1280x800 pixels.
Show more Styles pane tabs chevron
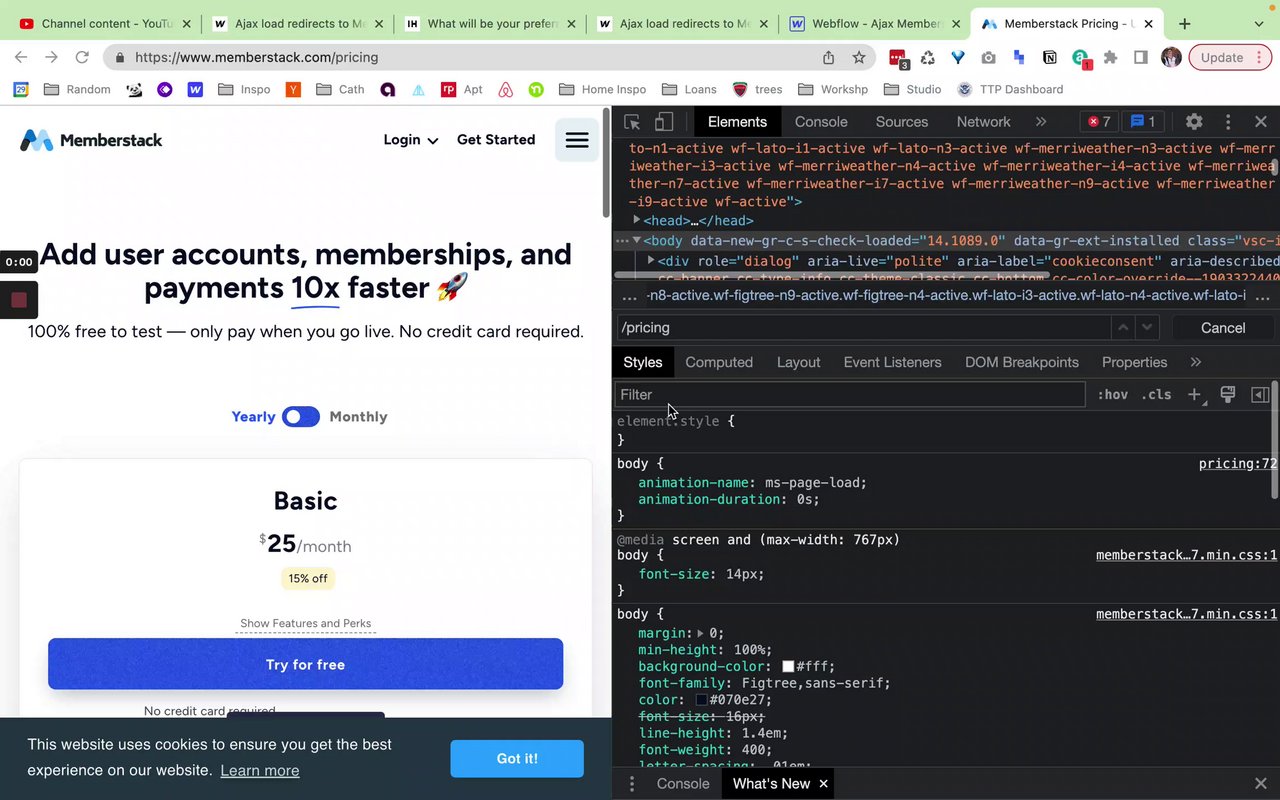point(1196,362)
